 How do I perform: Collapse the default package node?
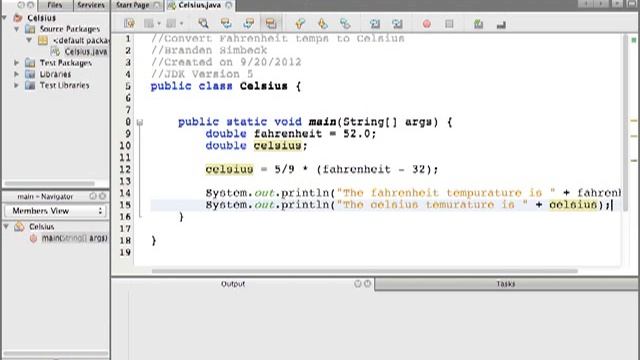[x=29, y=40]
